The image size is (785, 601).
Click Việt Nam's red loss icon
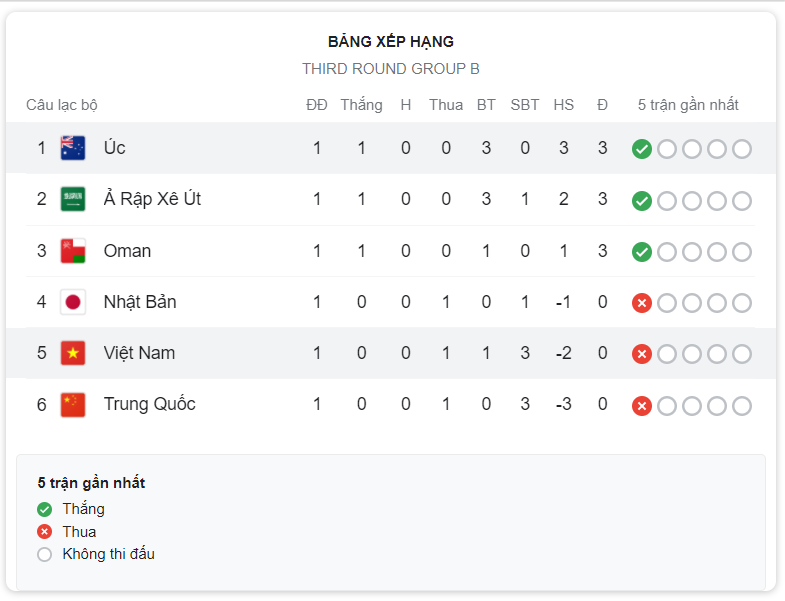(641, 354)
